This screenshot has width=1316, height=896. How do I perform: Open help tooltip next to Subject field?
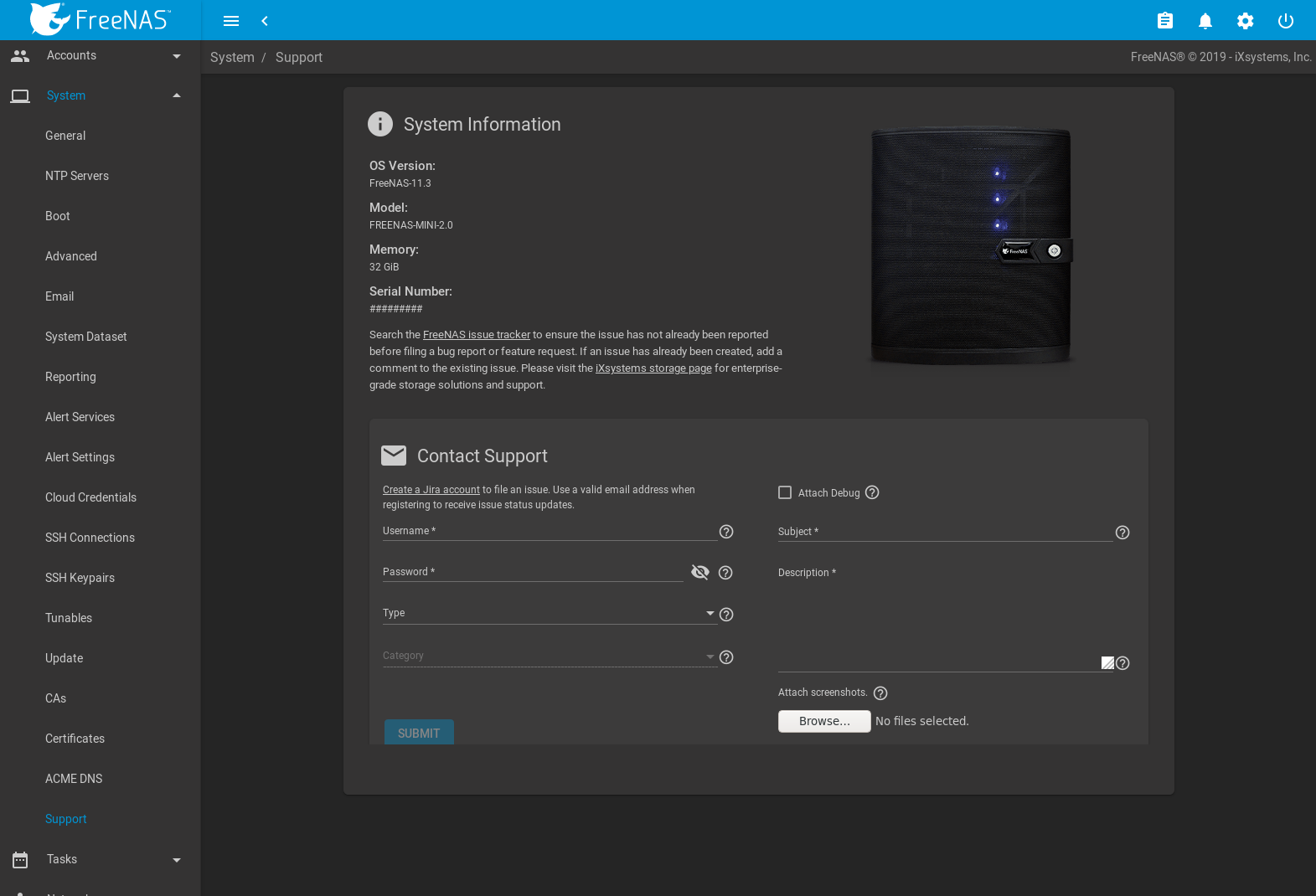pyautogui.click(x=1122, y=533)
